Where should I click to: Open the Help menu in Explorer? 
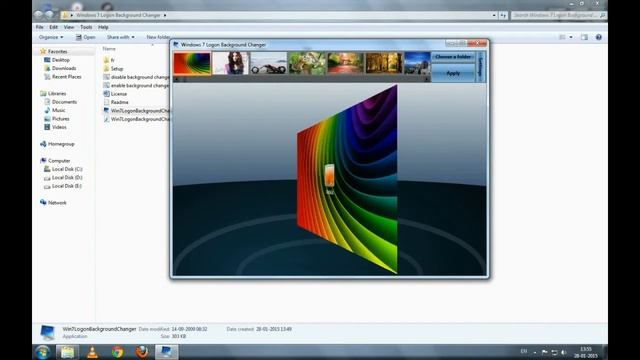tap(103, 27)
